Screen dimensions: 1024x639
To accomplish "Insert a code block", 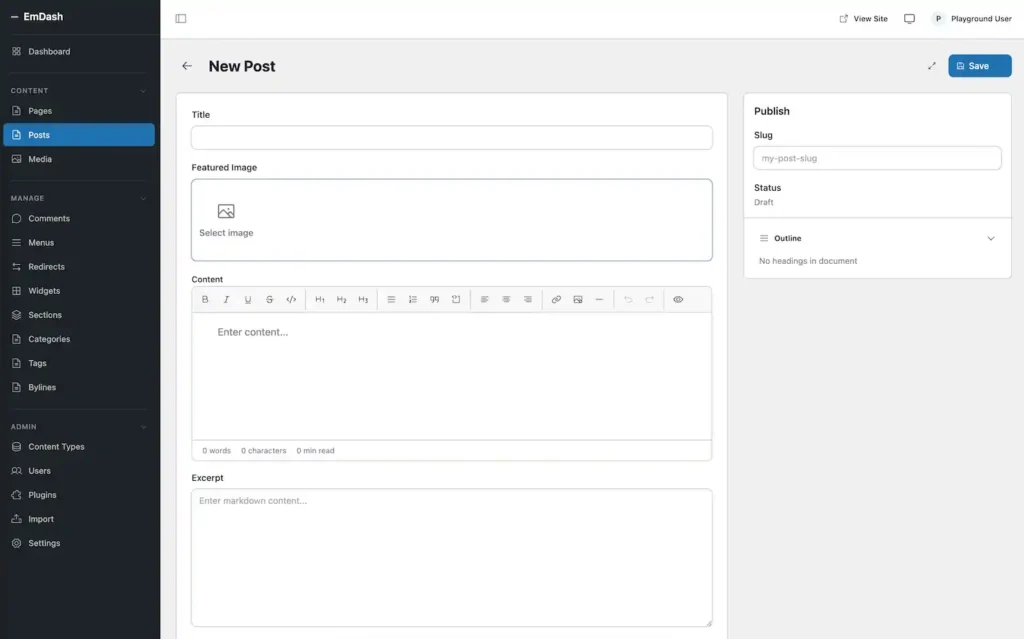I will tap(290, 299).
